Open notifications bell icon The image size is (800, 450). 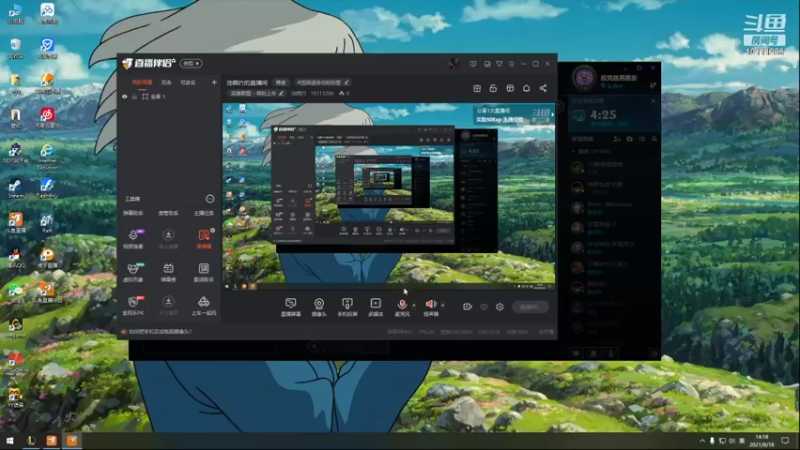526,88
